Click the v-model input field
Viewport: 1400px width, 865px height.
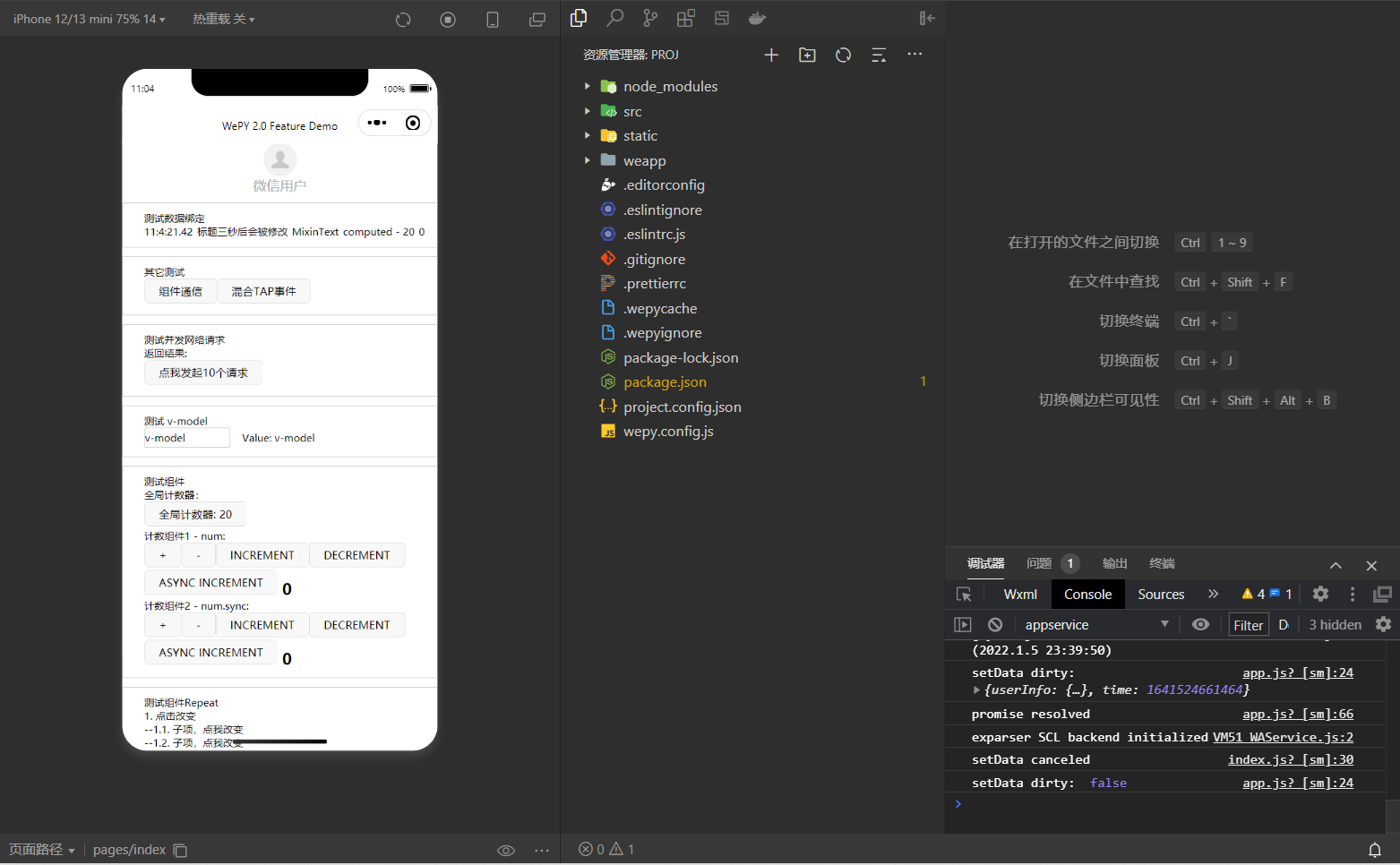pyautogui.click(x=187, y=438)
